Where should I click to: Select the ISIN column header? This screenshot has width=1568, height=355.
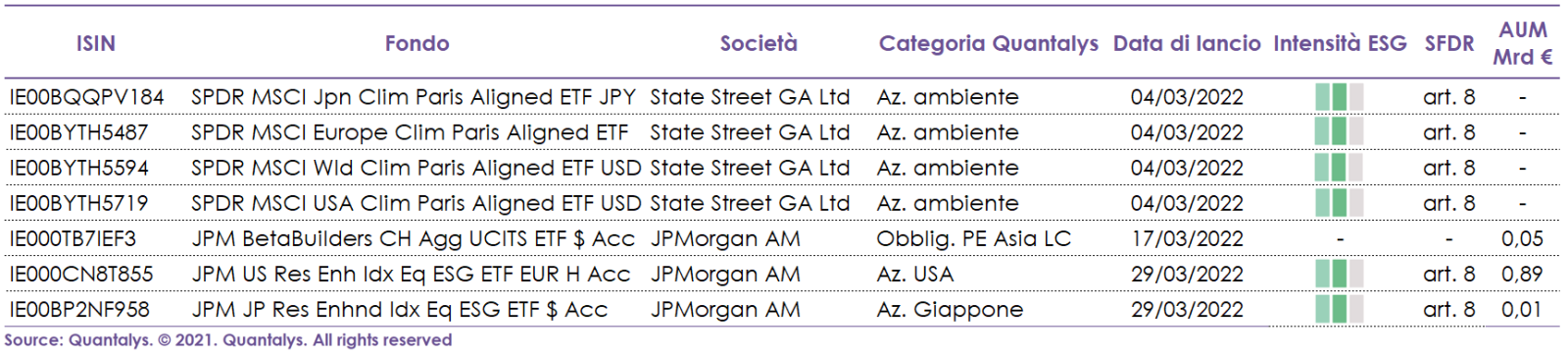[96, 43]
